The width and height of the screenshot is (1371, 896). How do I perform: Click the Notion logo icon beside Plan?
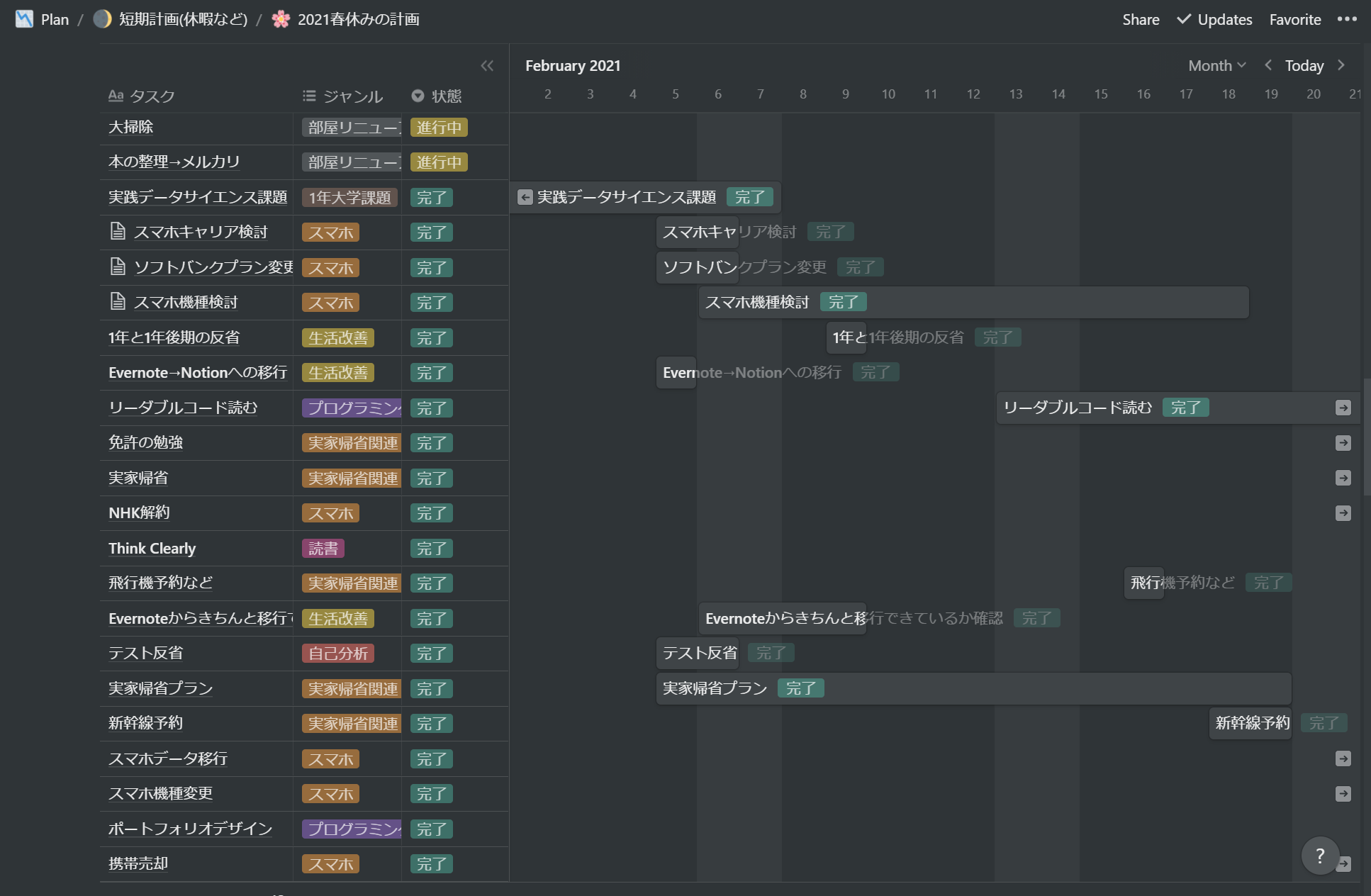click(24, 19)
